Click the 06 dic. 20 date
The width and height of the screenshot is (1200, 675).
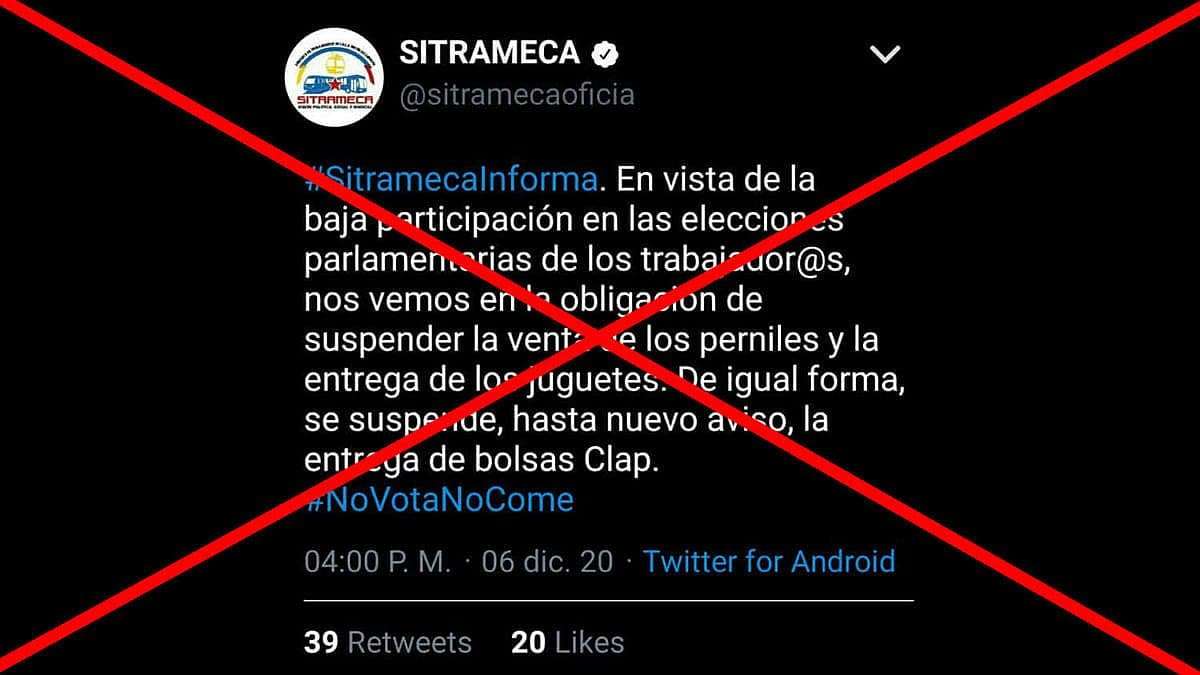coord(547,561)
